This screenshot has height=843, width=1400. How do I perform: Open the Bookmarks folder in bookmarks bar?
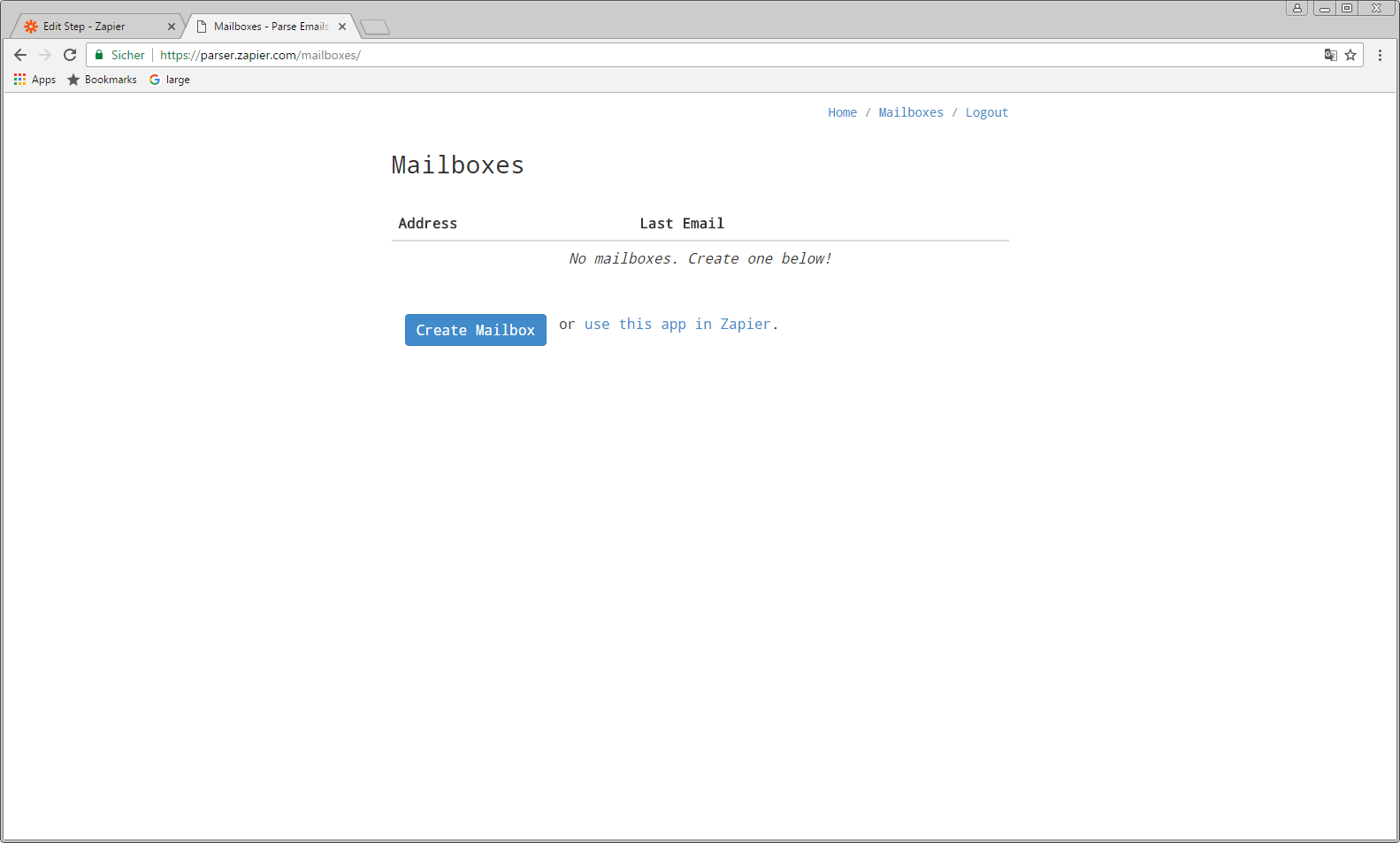click(102, 80)
